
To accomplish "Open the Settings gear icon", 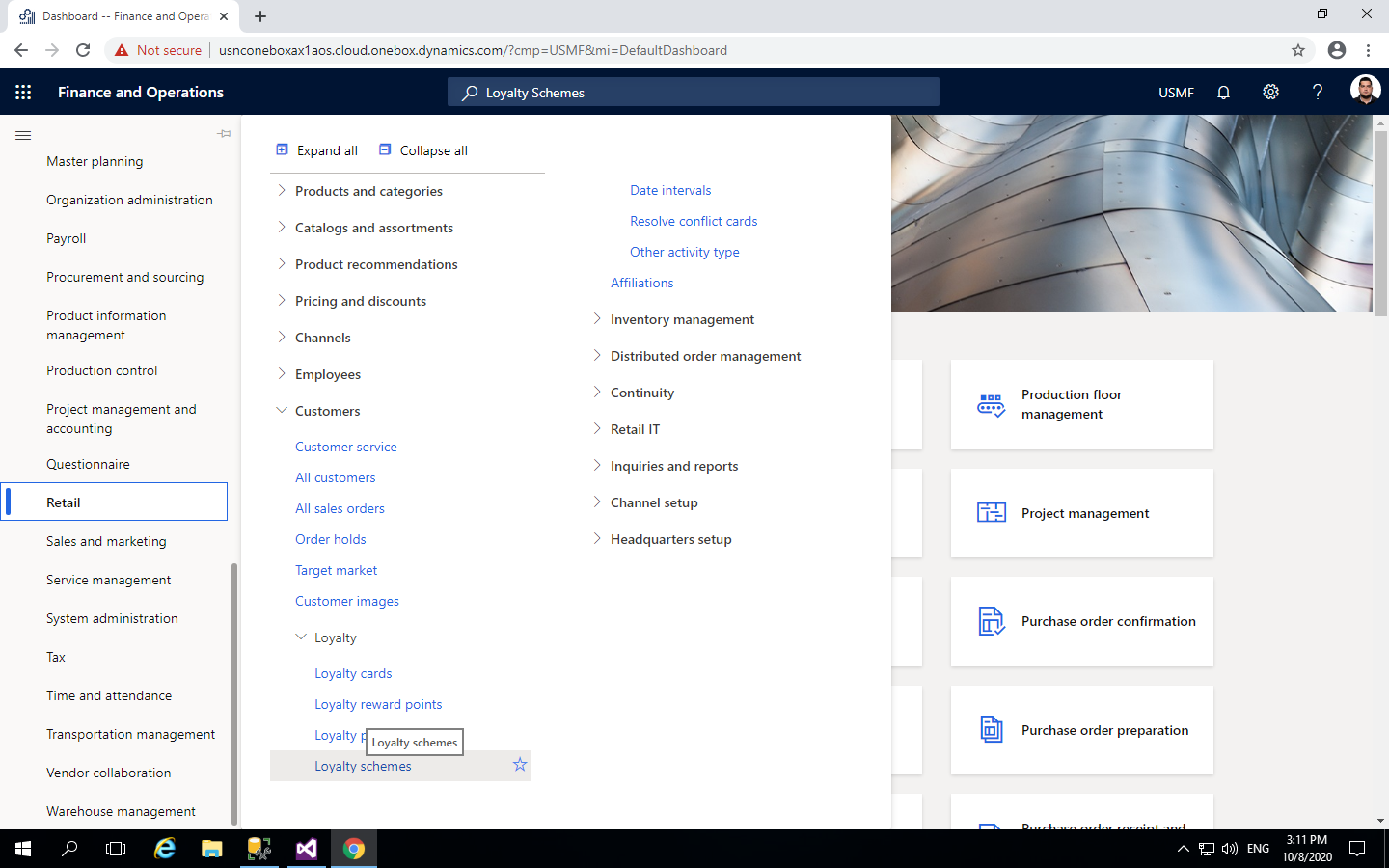I will [1270, 92].
